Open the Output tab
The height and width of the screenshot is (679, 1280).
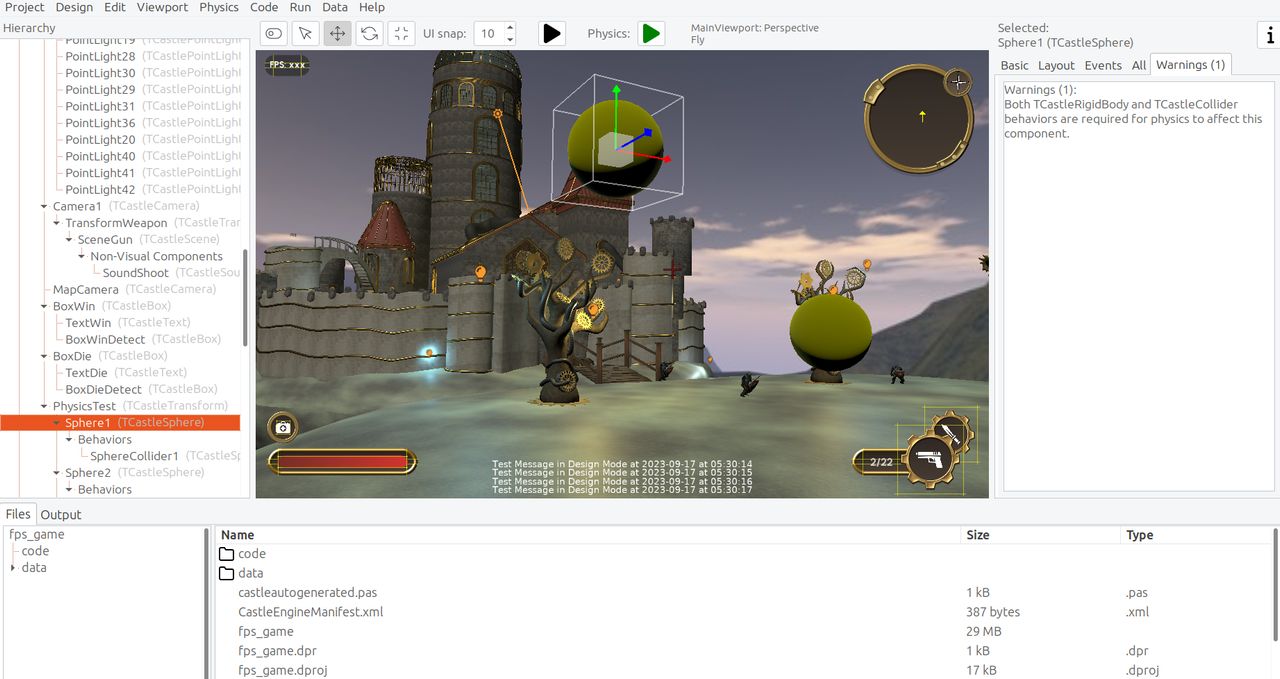61,514
